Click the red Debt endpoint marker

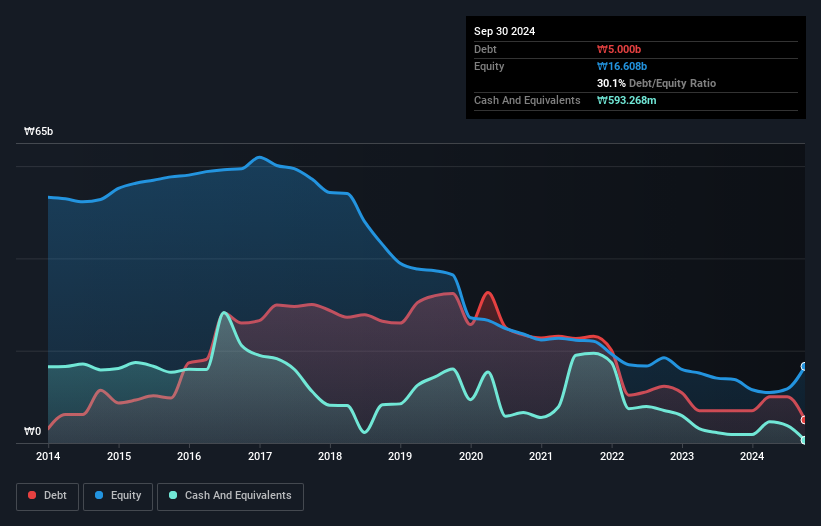pyautogui.click(x=804, y=420)
